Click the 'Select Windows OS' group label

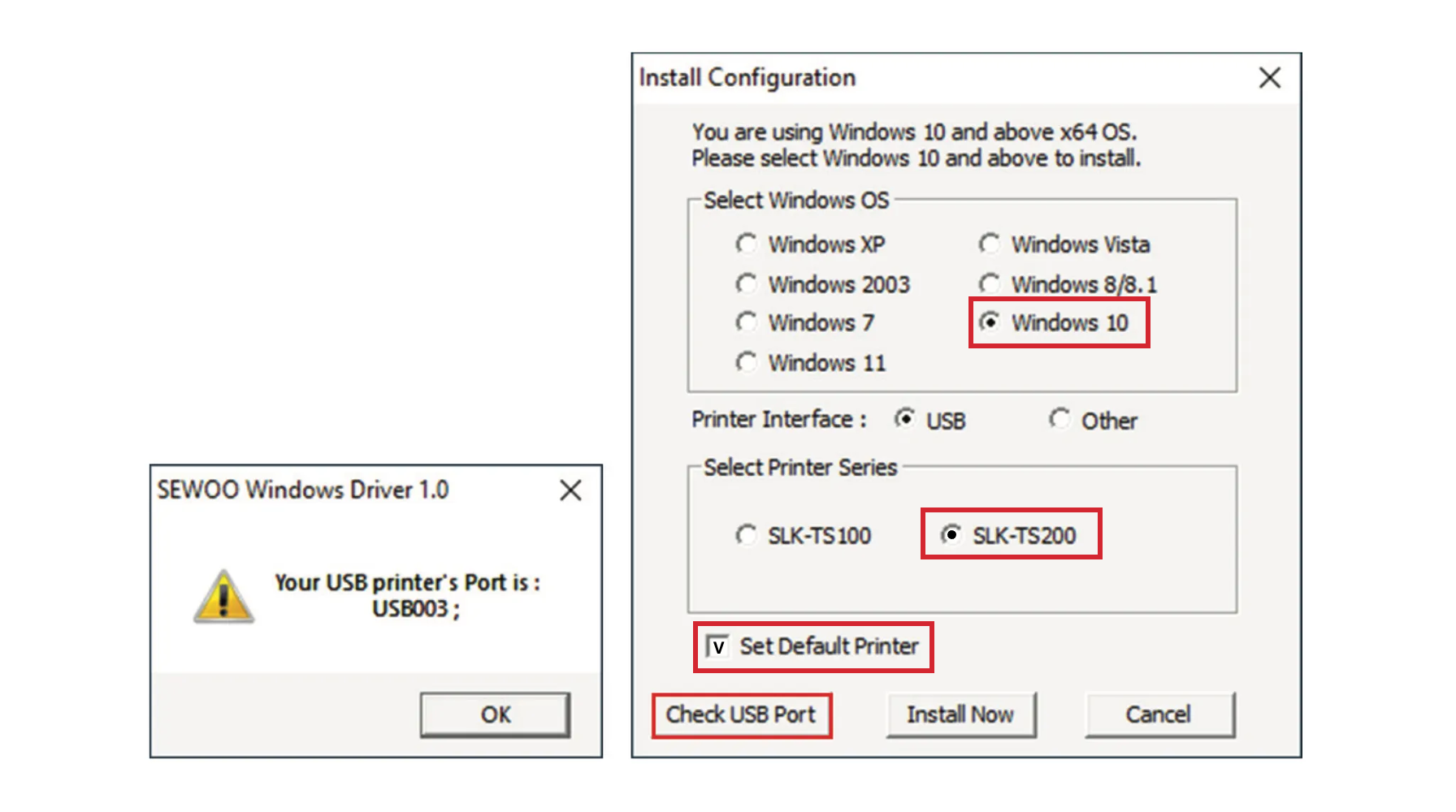pos(796,201)
